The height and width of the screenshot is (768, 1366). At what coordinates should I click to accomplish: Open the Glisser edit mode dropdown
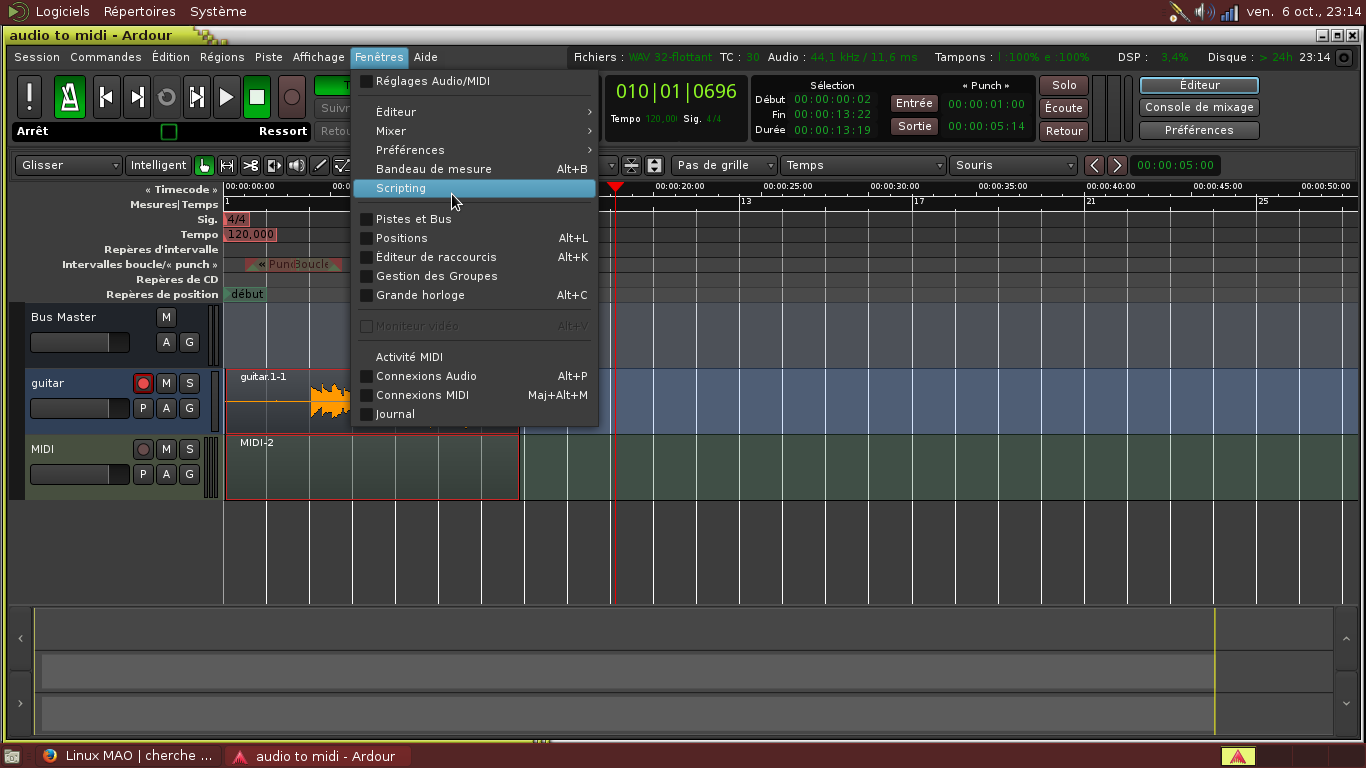coord(68,165)
